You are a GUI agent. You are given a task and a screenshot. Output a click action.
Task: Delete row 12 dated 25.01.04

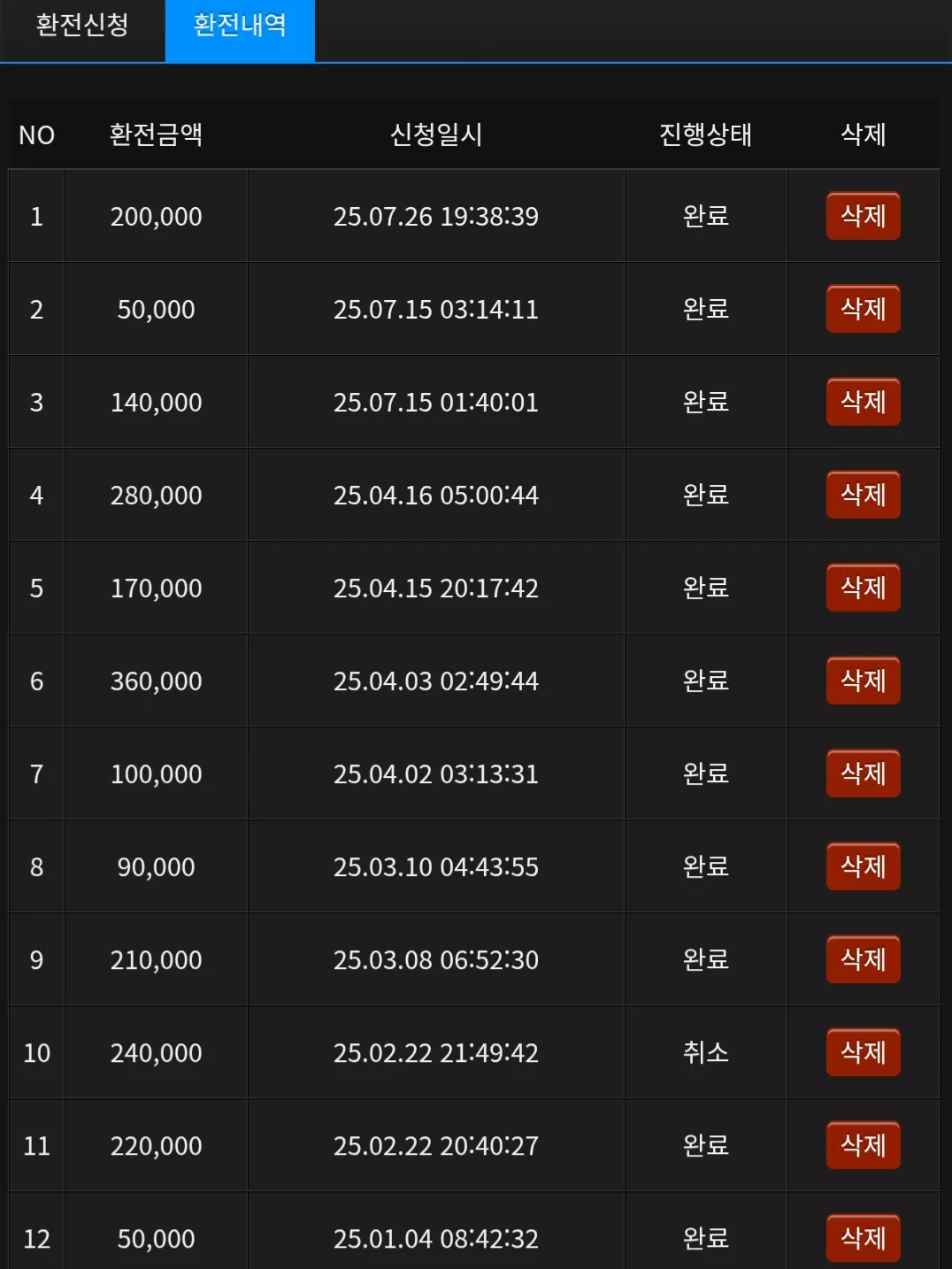[x=864, y=1238]
